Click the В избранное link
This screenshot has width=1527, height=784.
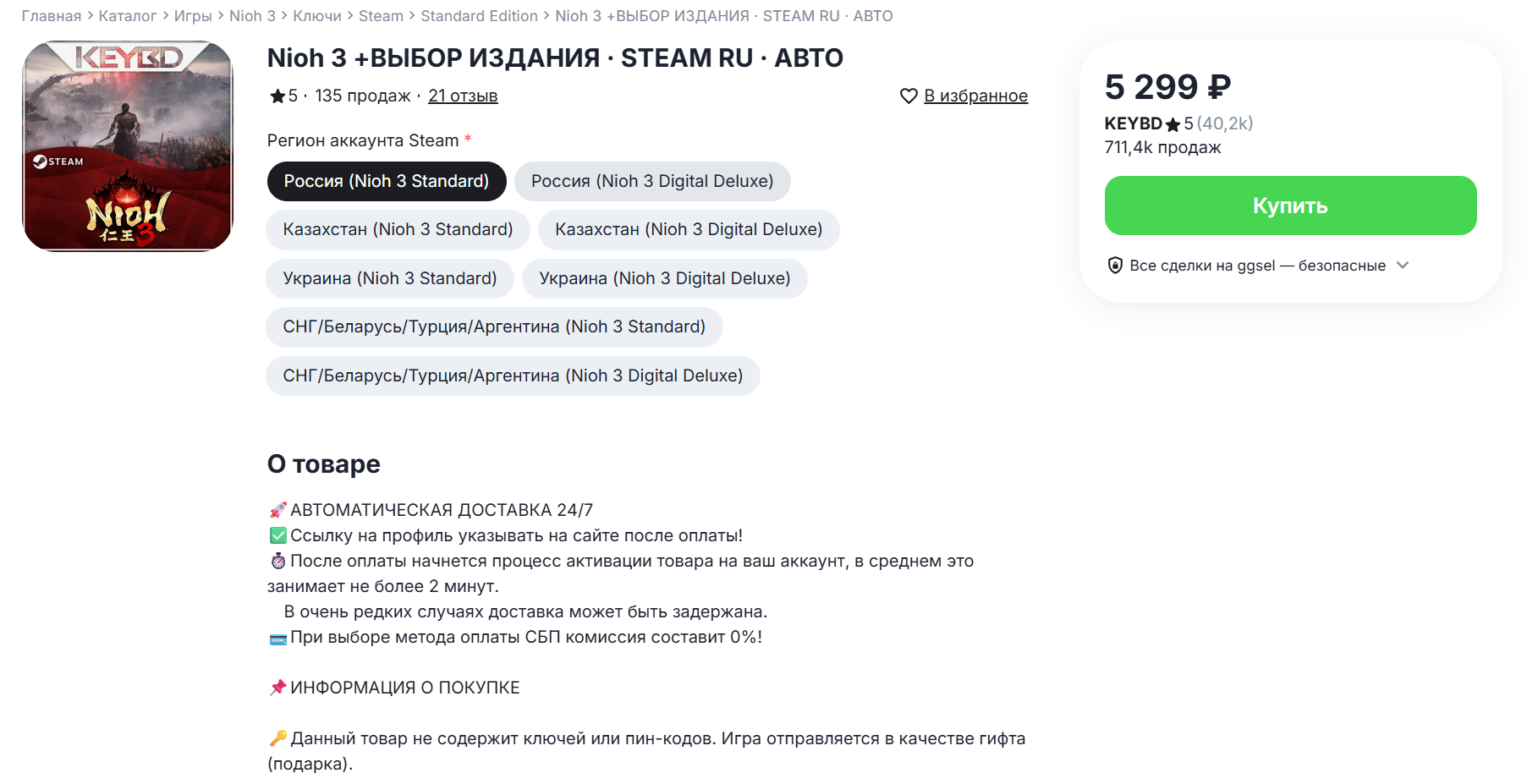[x=975, y=96]
